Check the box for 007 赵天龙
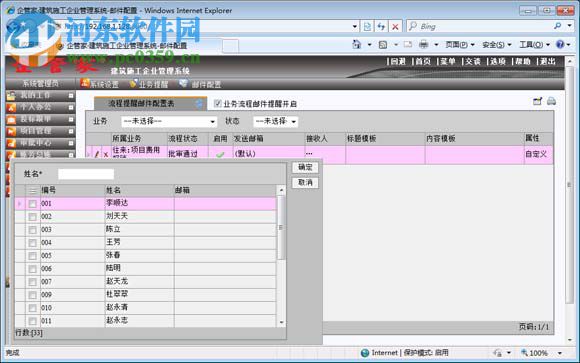This screenshot has width=580, height=363. pyautogui.click(x=33, y=282)
